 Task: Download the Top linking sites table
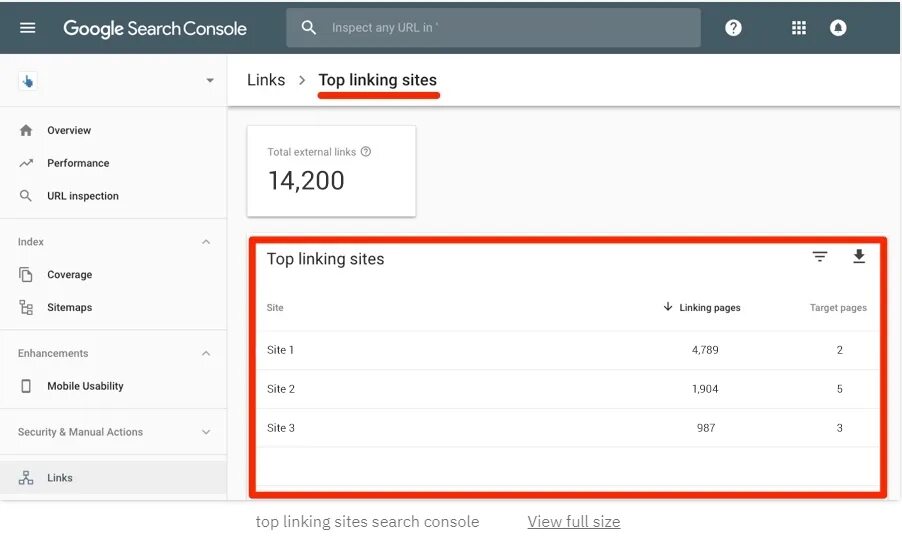(x=858, y=257)
